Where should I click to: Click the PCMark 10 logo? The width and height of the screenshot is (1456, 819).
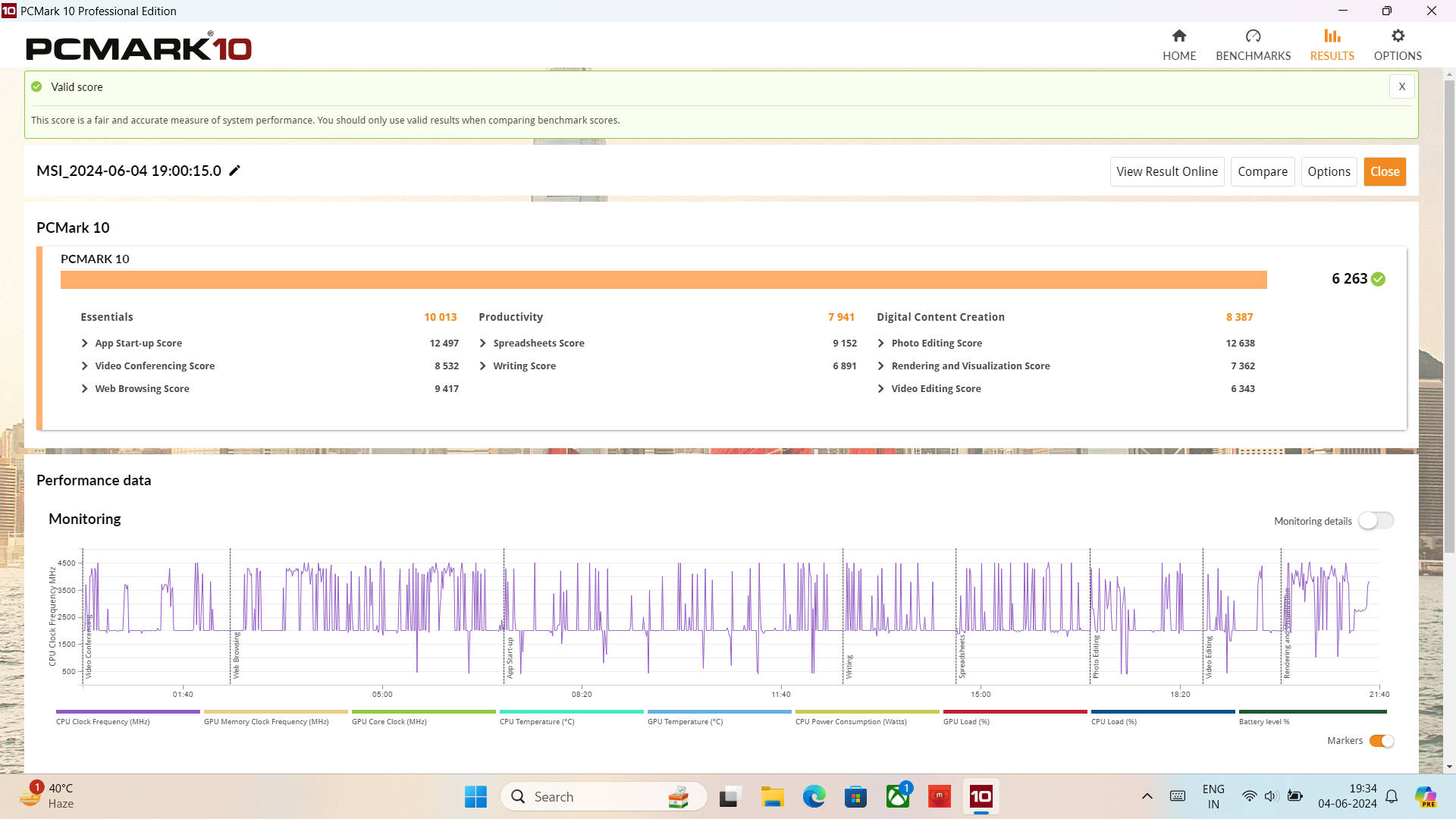pyautogui.click(x=139, y=47)
